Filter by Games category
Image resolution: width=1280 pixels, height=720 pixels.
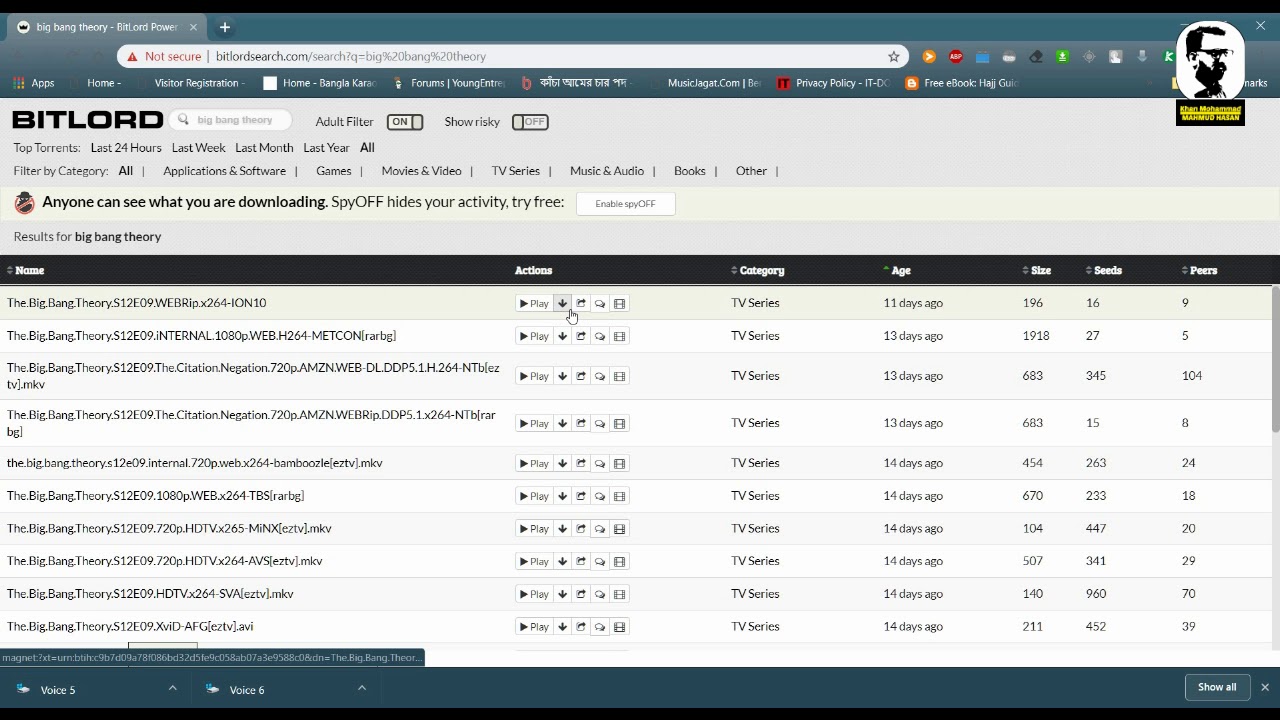tap(334, 171)
